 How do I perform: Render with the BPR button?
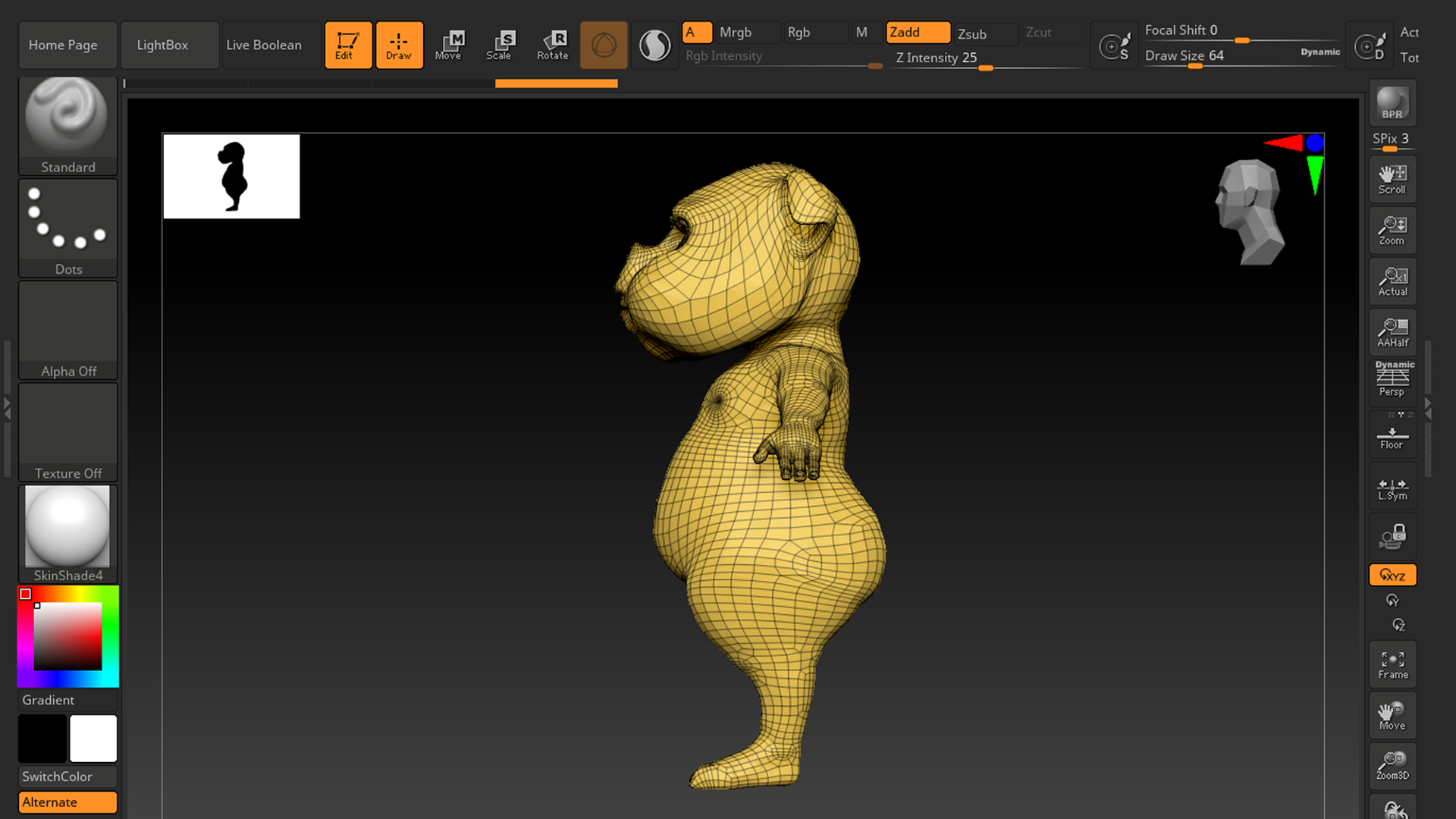coord(1392,103)
